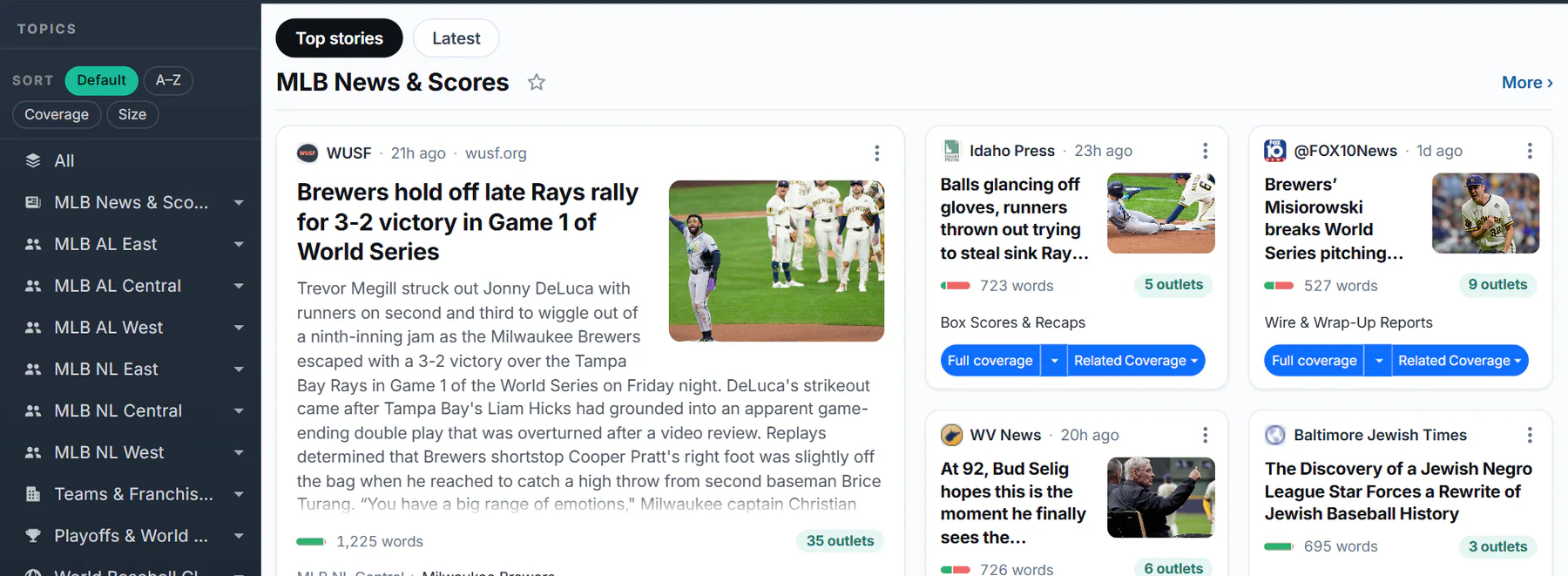Open Full coverage dropdown arrow on FOX10News card
This screenshot has height=576, width=1568.
point(1378,361)
